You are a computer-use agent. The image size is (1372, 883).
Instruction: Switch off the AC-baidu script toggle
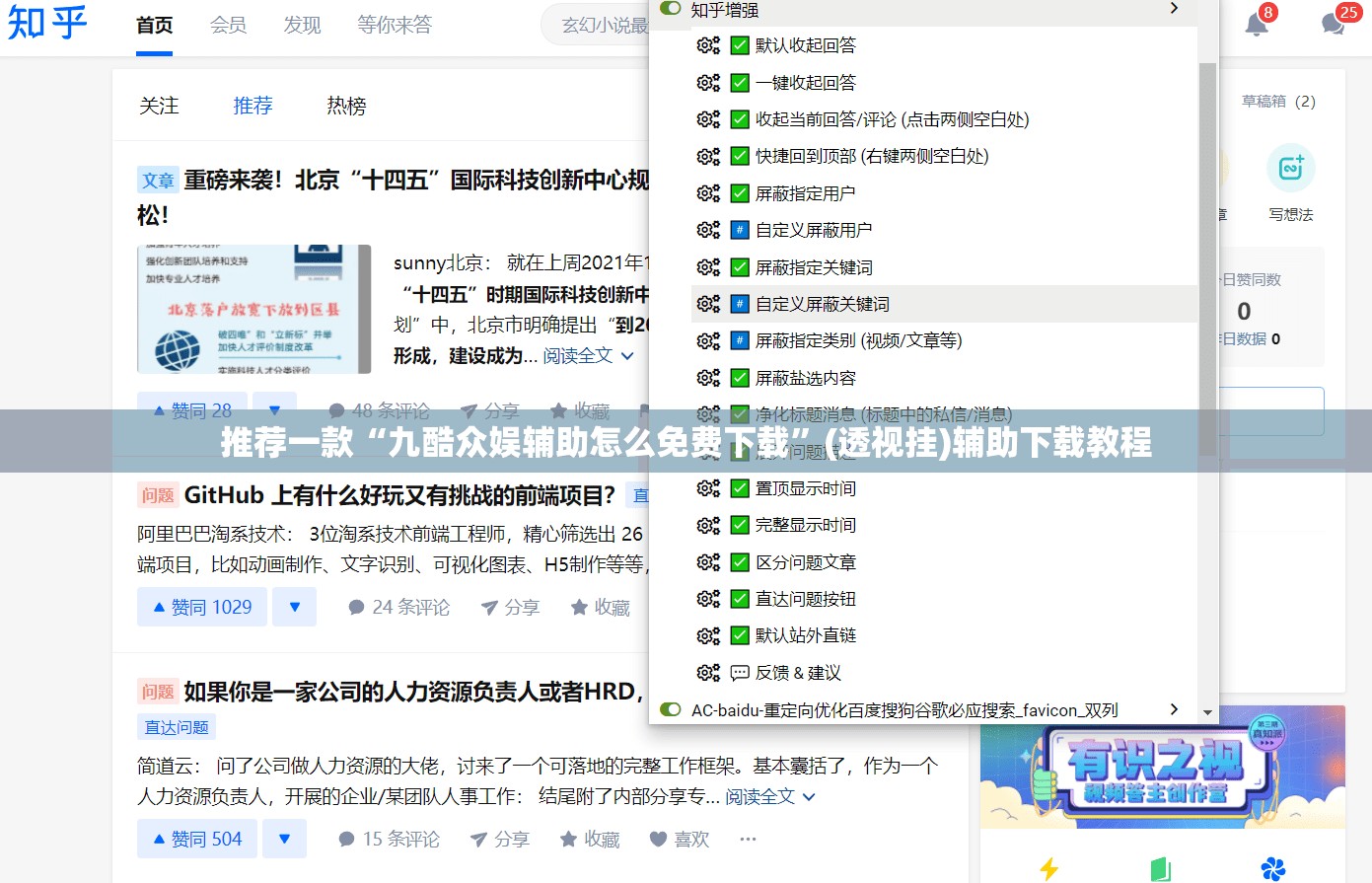click(x=671, y=709)
